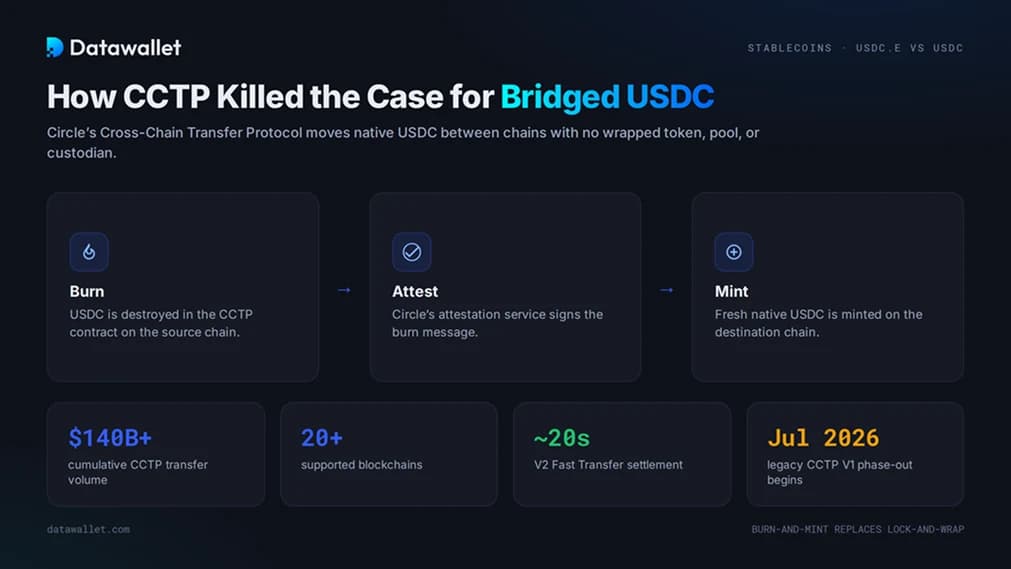The height and width of the screenshot is (569, 1011).
Task: Click the Datawallet brand name text
Action: (125, 48)
